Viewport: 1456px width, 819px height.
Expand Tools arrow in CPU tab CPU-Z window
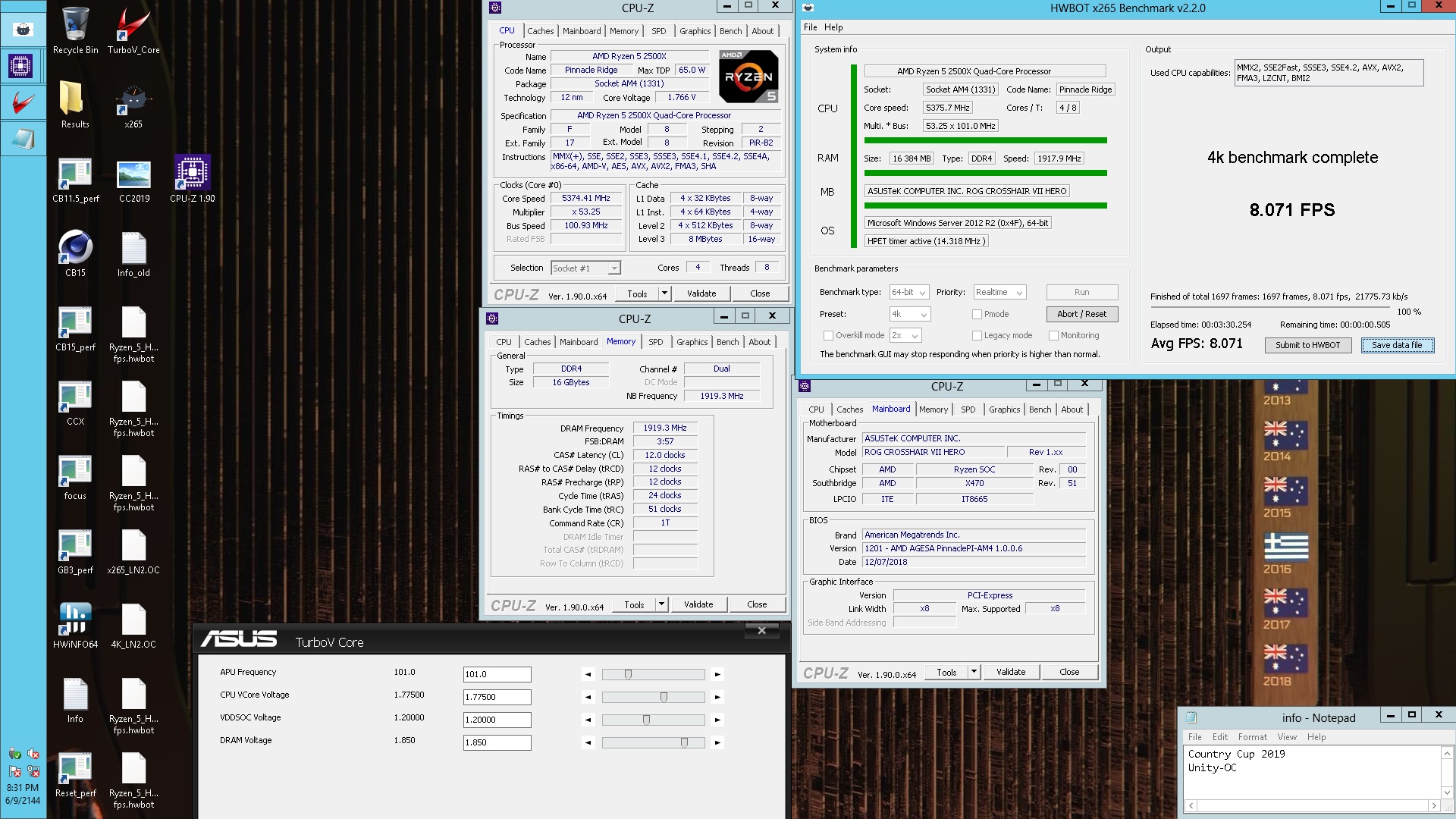(x=664, y=293)
